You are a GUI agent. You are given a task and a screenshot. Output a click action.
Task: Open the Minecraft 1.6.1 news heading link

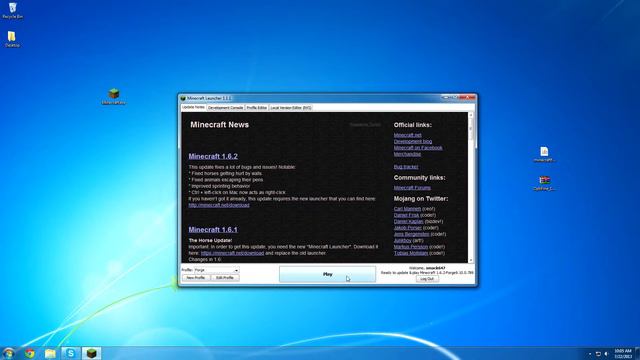(x=213, y=230)
